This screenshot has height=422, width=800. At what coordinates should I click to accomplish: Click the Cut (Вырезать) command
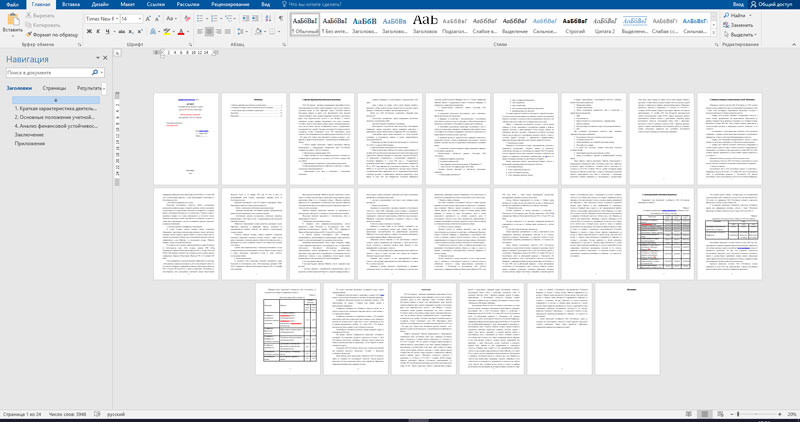(x=40, y=16)
